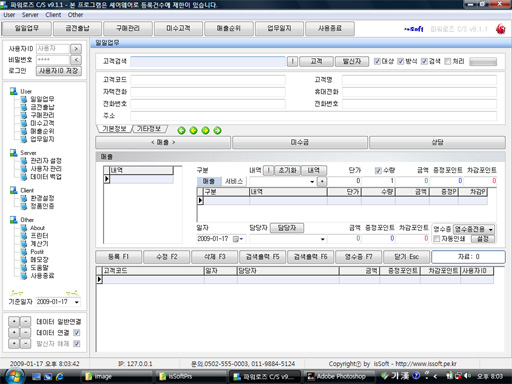
Task: Uncheck the 검색 checkbox
Action: tap(424, 61)
